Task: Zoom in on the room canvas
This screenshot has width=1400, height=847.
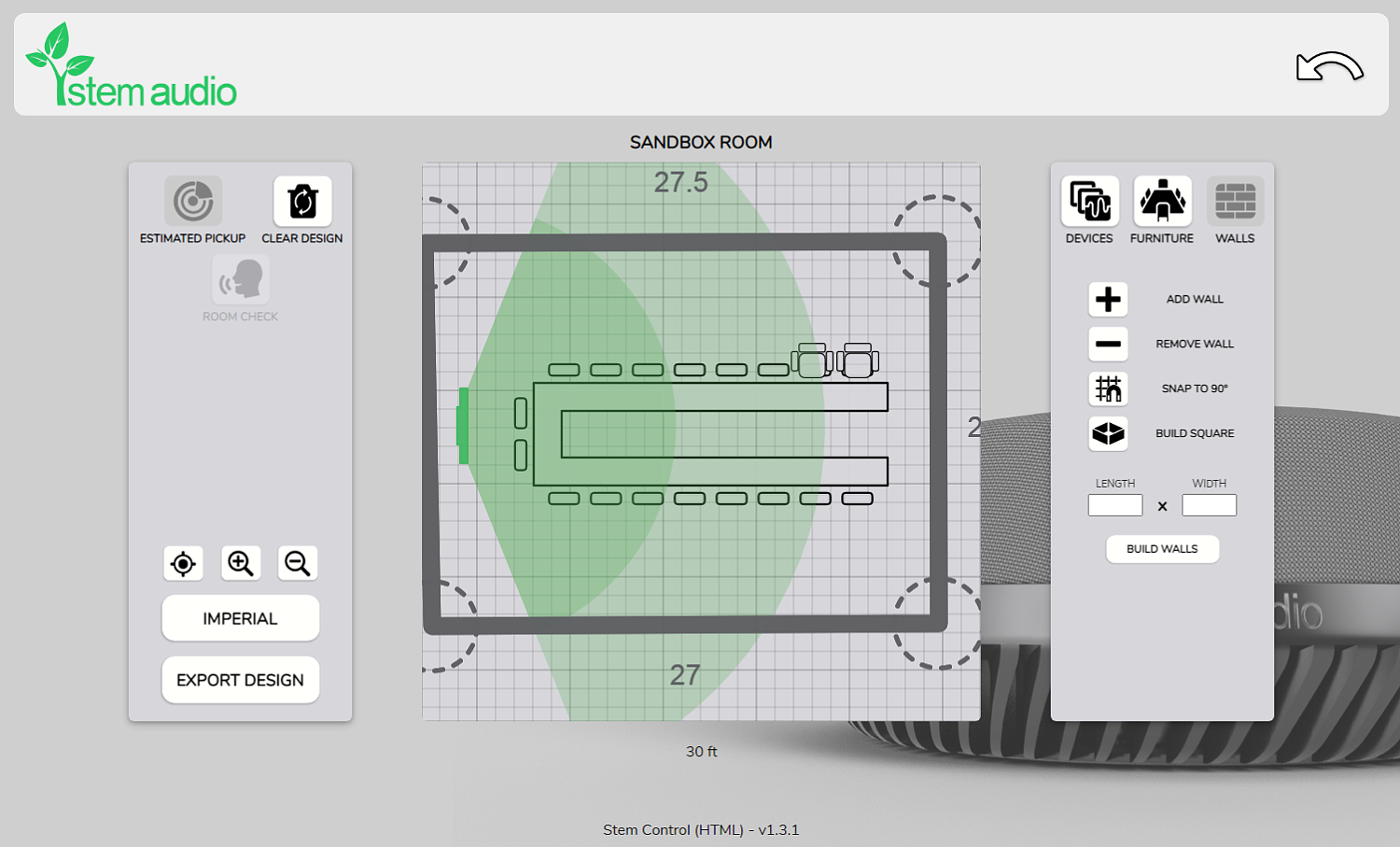Action: pos(241,563)
